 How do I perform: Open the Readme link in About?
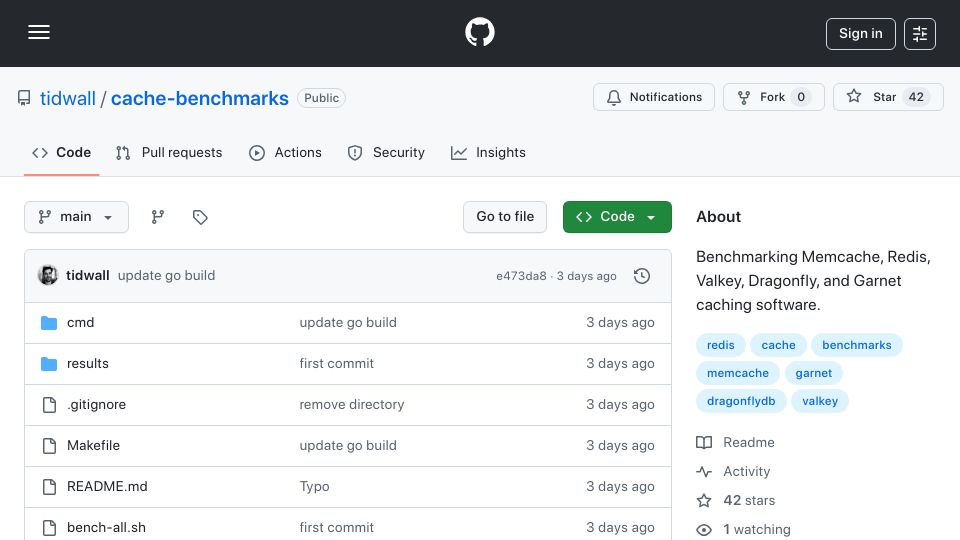click(x=735, y=443)
